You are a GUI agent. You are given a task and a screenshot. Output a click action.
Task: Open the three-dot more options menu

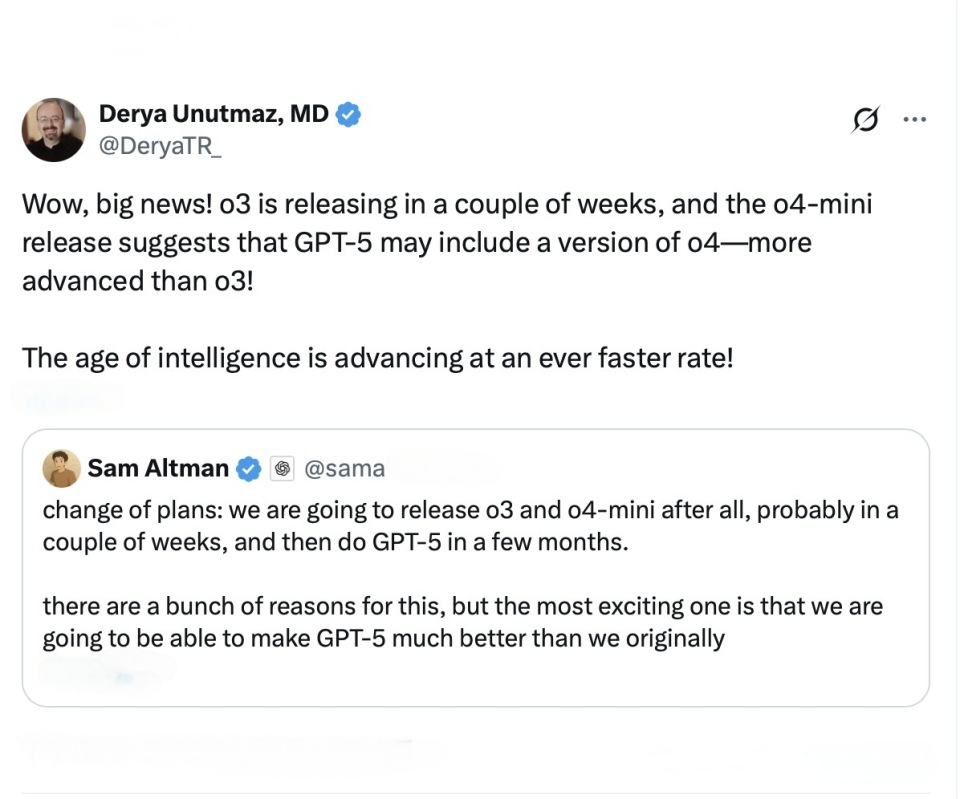click(x=914, y=119)
